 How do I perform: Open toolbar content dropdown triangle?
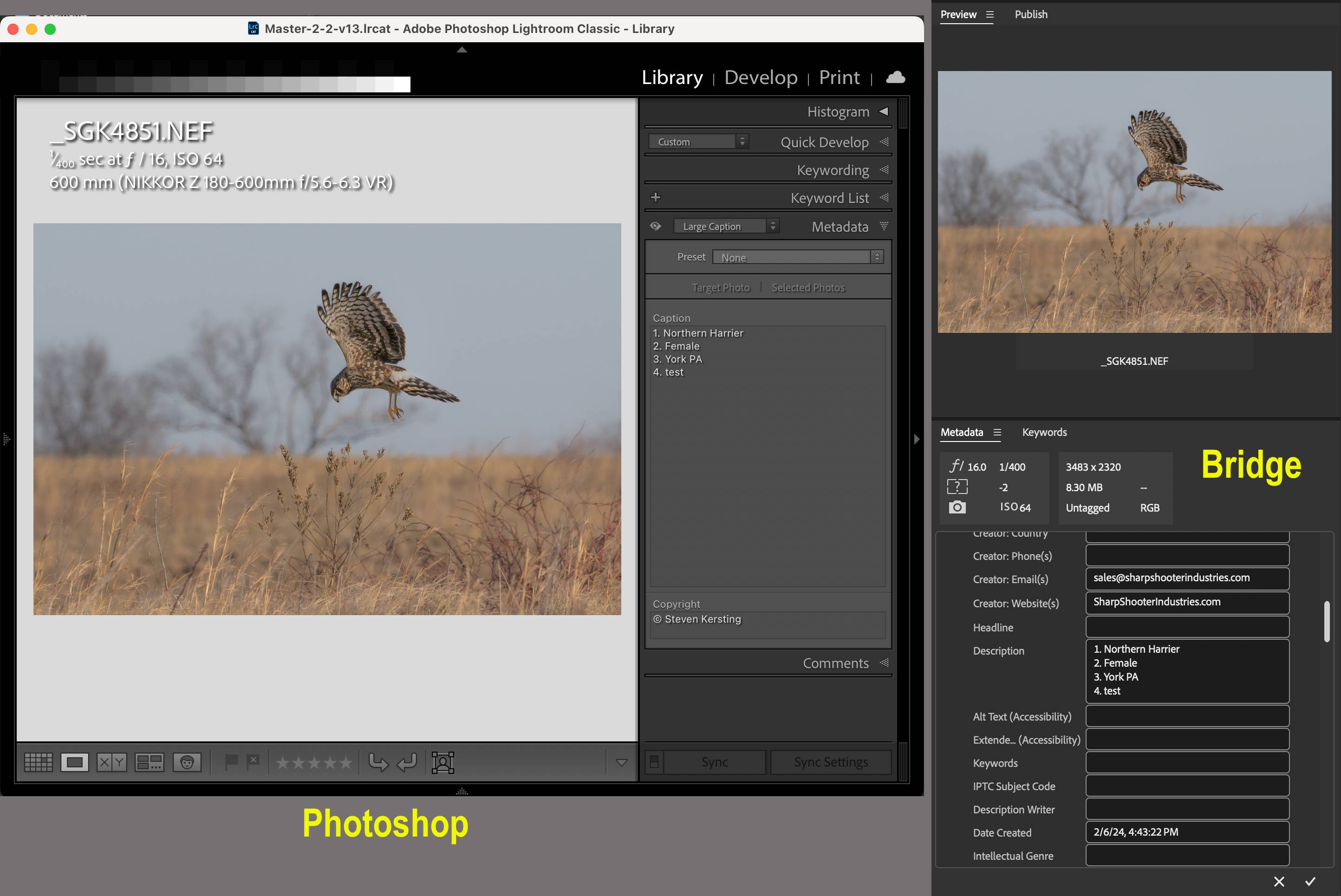(x=622, y=762)
